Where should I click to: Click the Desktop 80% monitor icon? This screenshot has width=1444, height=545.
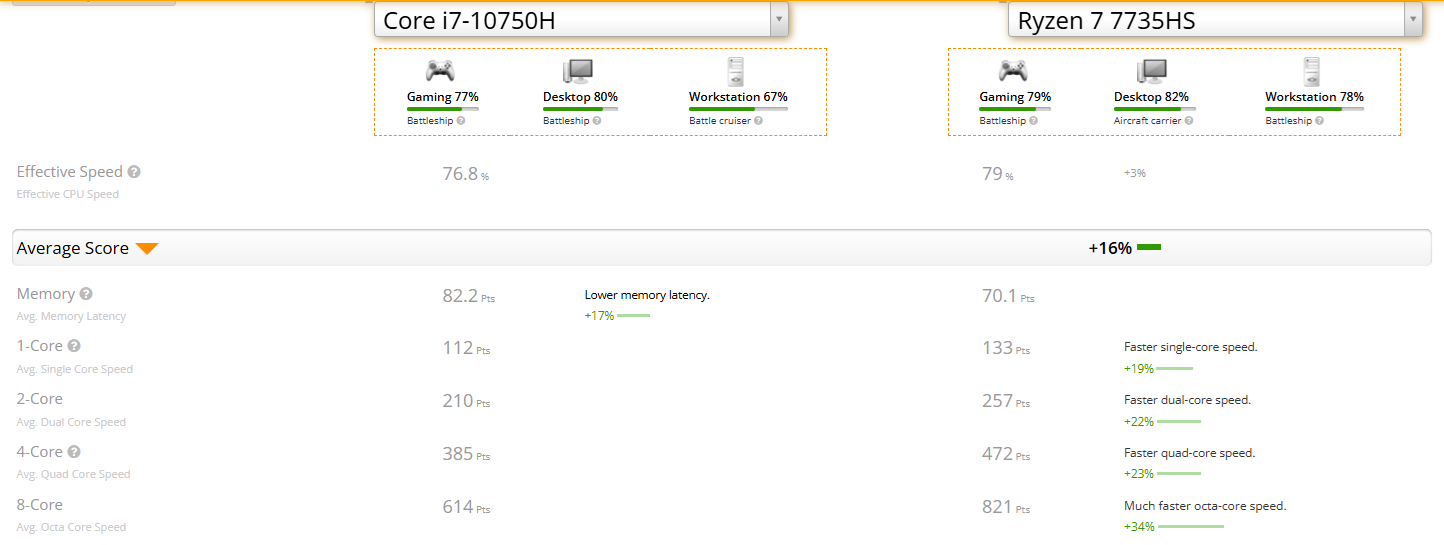[577, 70]
